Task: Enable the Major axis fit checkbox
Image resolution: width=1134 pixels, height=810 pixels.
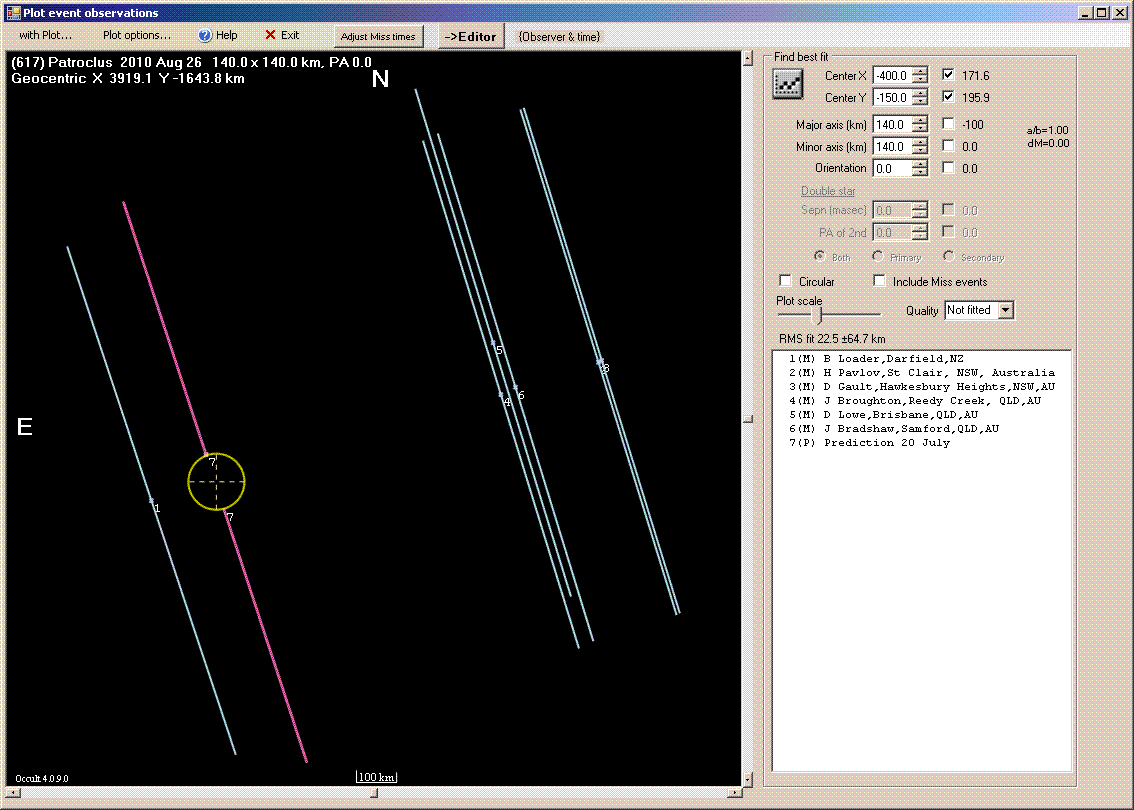Action: pyautogui.click(x=948, y=124)
